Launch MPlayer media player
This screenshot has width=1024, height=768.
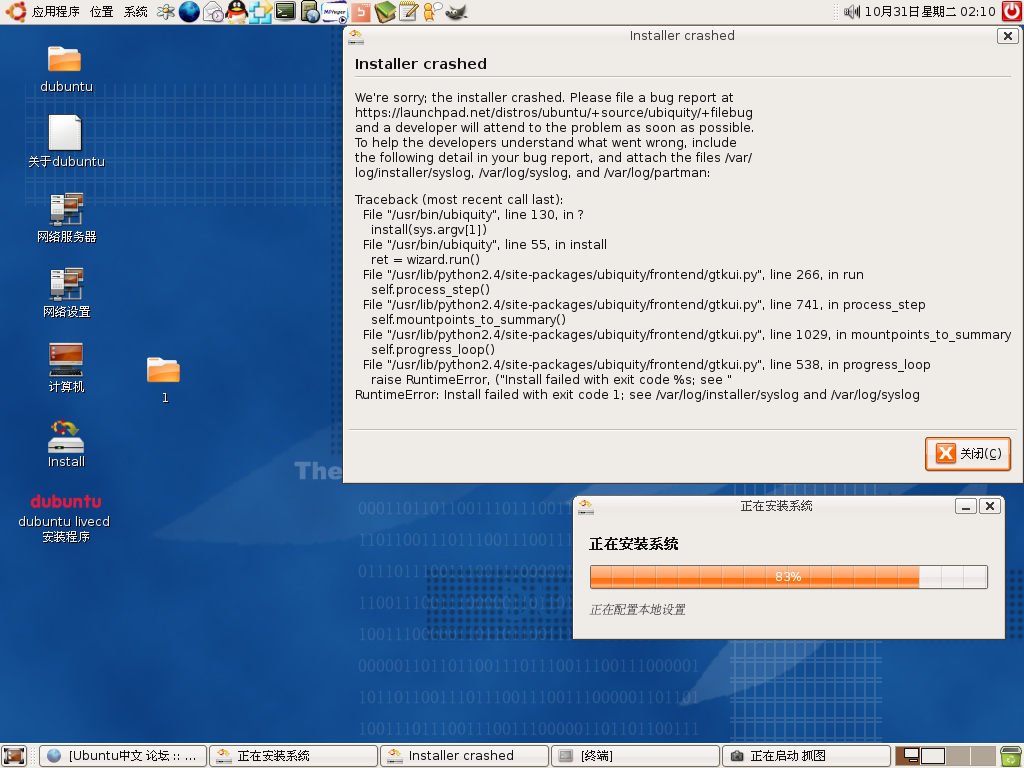click(x=334, y=12)
